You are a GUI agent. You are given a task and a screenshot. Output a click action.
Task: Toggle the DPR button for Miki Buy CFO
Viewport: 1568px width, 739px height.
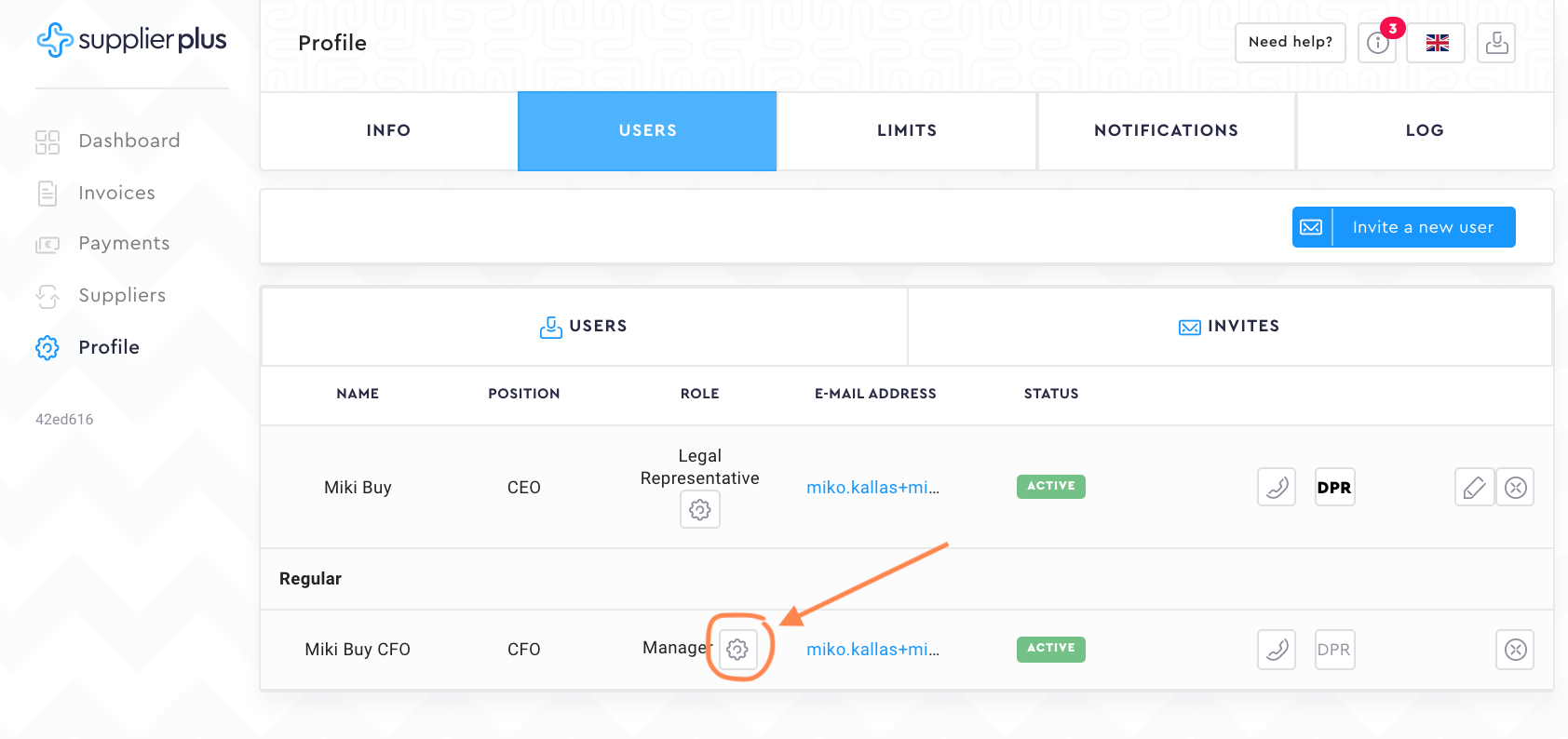[1334, 649]
